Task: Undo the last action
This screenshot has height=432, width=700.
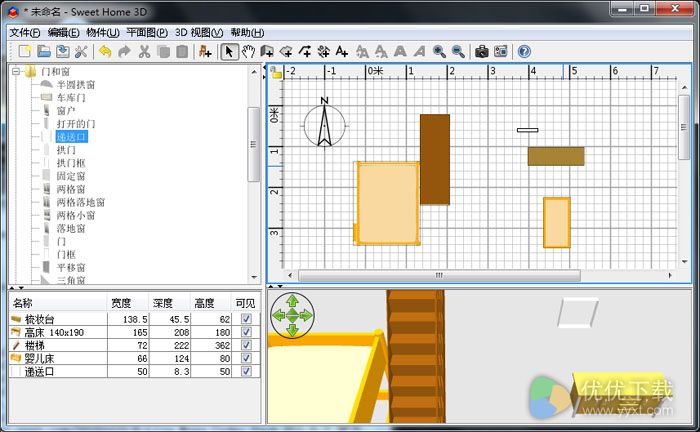Action: 105,52
